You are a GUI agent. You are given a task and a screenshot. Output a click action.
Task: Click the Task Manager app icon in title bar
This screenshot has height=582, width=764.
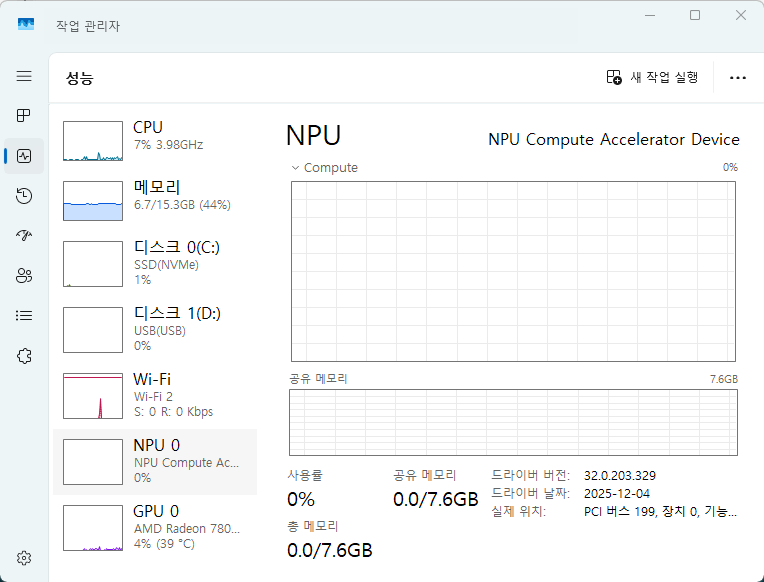point(26,23)
